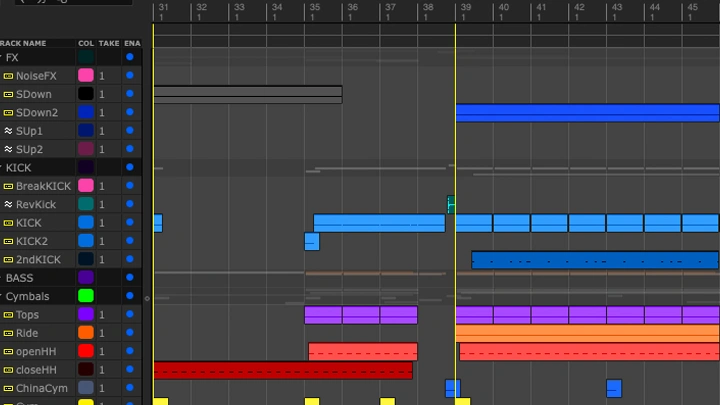Screen dimensions: 720x405
Task: Click the SUp2 audio waveform icon
Action: coord(8,149)
